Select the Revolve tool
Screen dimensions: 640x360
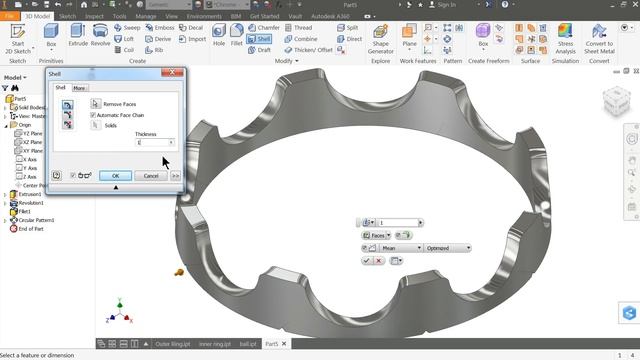[x=100, y=35]
